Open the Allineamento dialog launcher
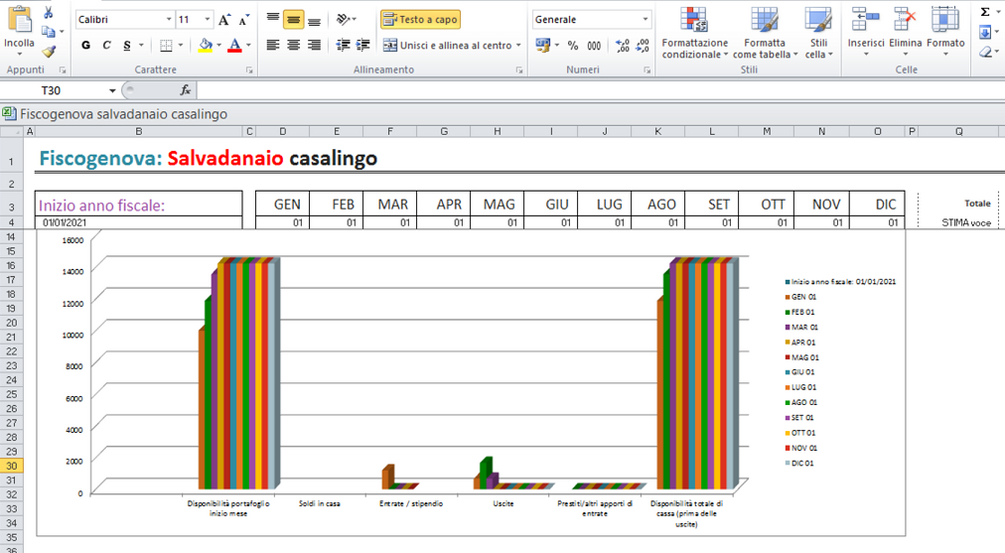Viewport: 1005px width, 553px height. click(x=519, y=70)
